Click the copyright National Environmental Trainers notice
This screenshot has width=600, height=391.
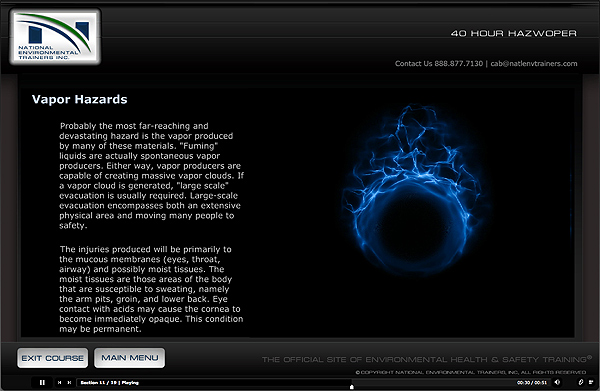coord(471,372)
